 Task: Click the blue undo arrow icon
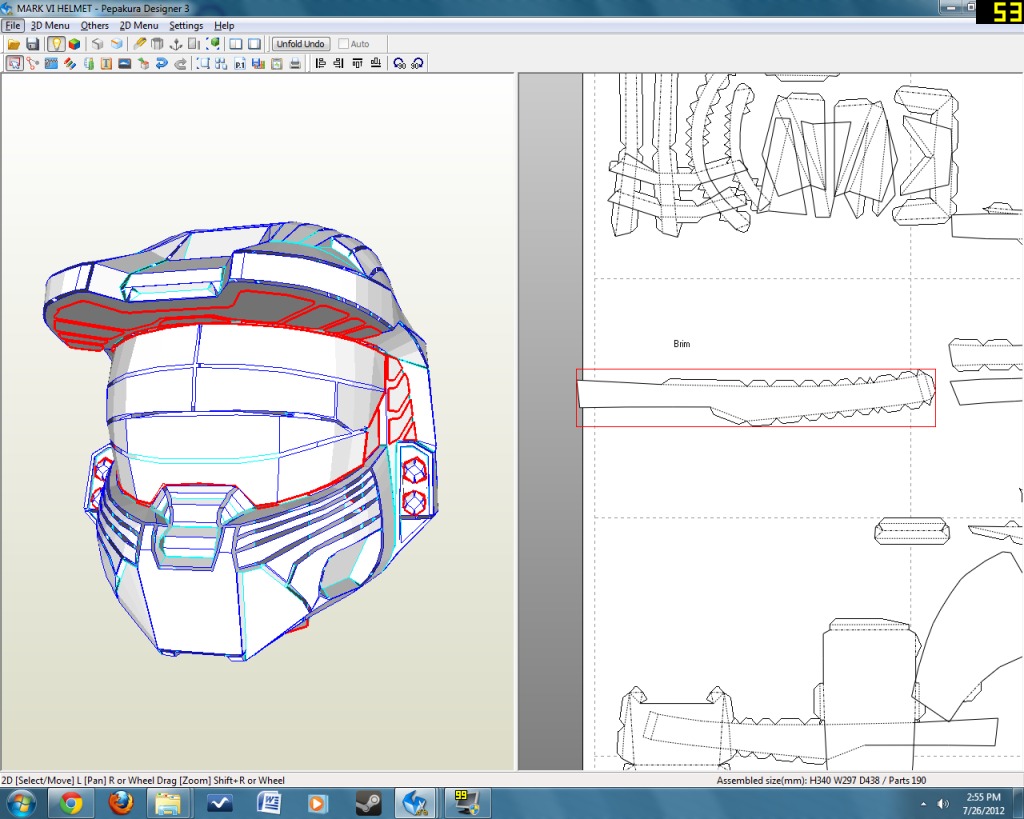(x=161, y=63)
